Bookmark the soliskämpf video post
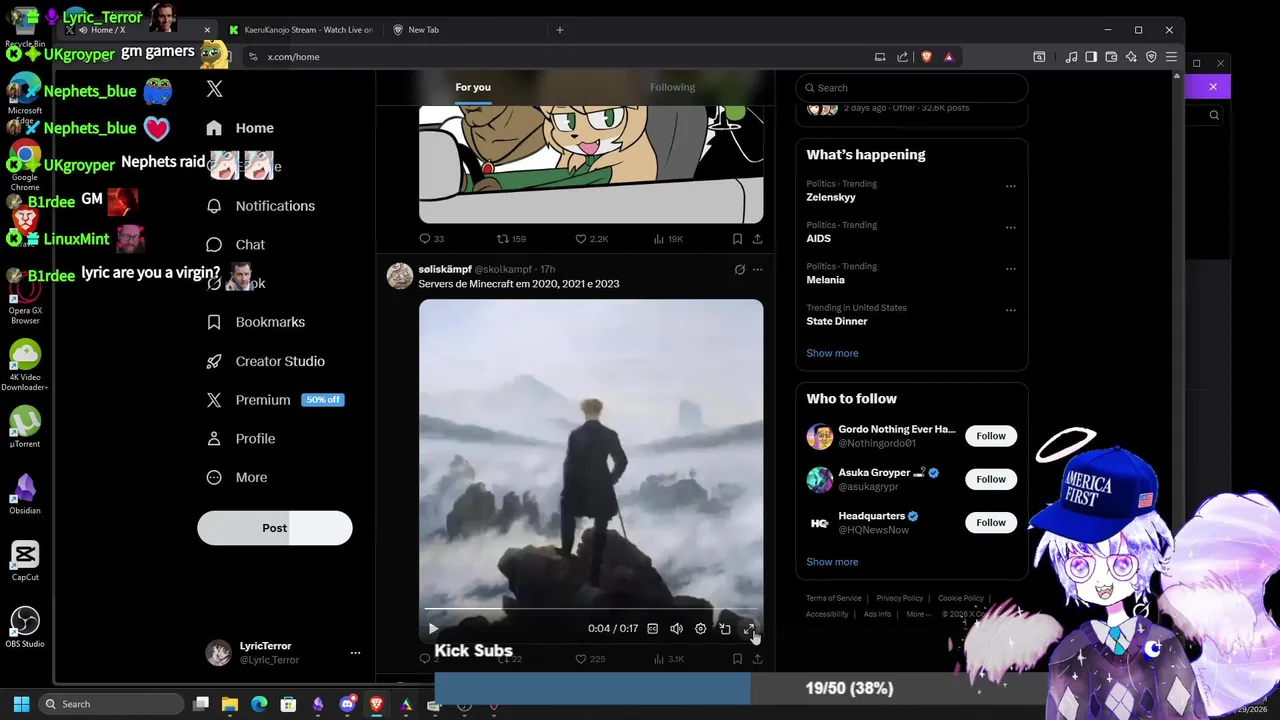 tap(737, 659)
